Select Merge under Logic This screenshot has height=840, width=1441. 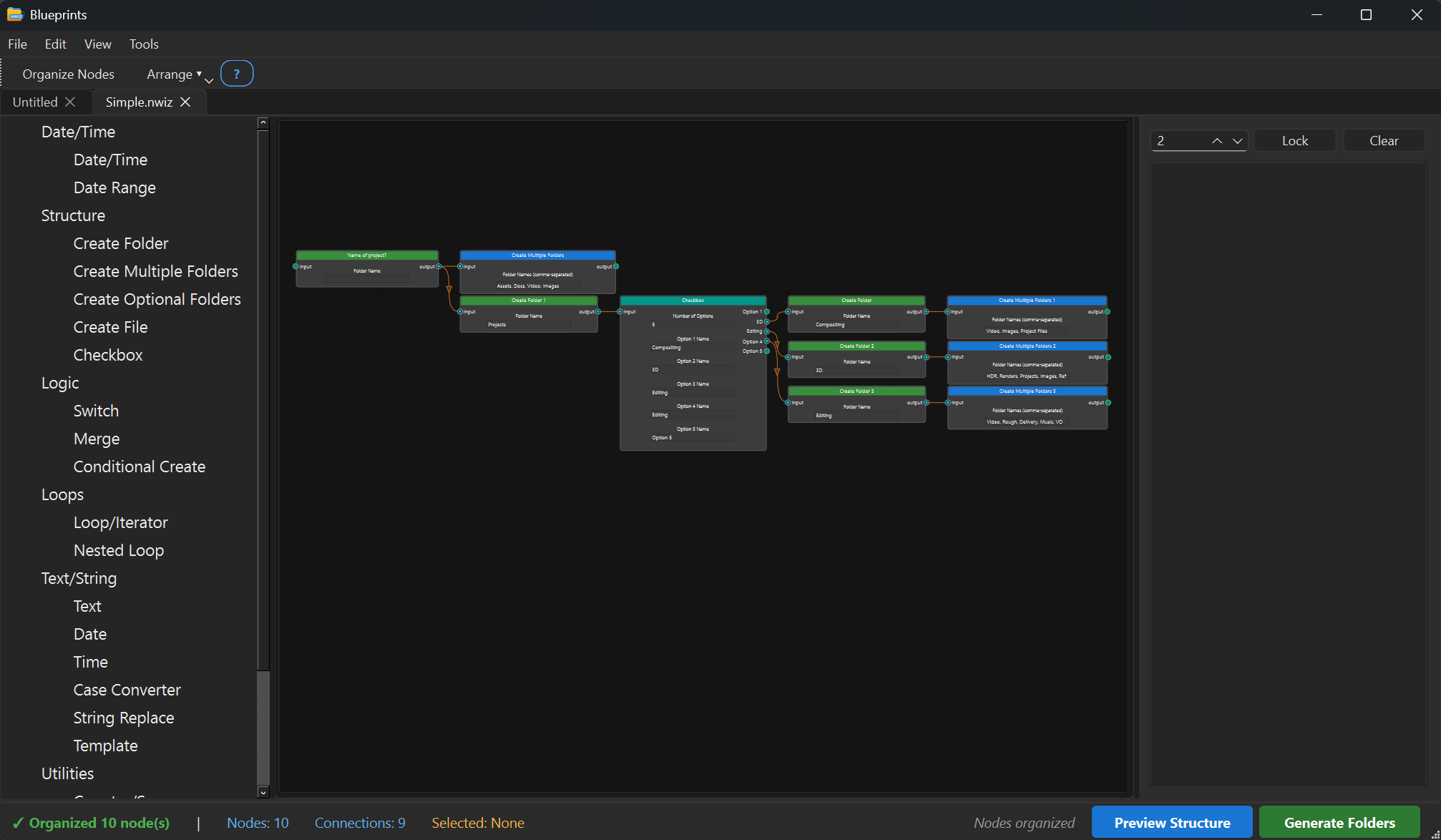pyautogui.click(x=97, y=439)
